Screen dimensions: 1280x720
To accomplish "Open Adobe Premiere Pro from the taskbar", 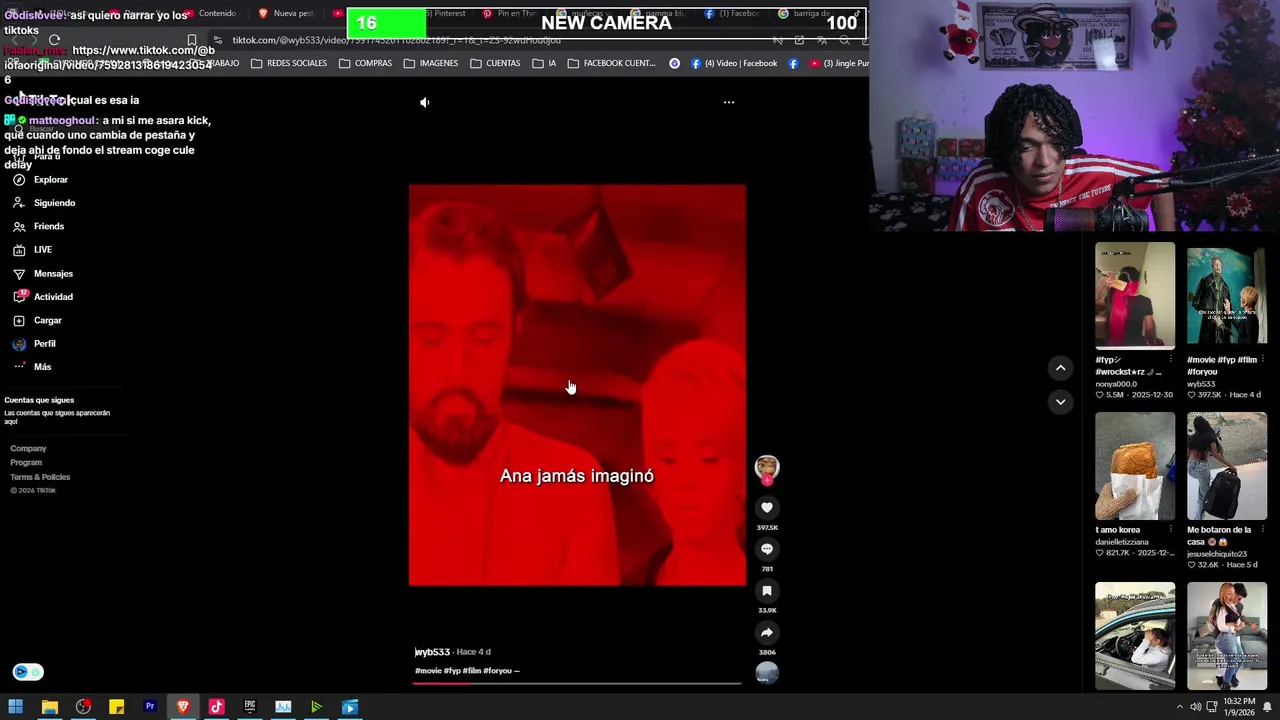I will click(x=150, y=707).
